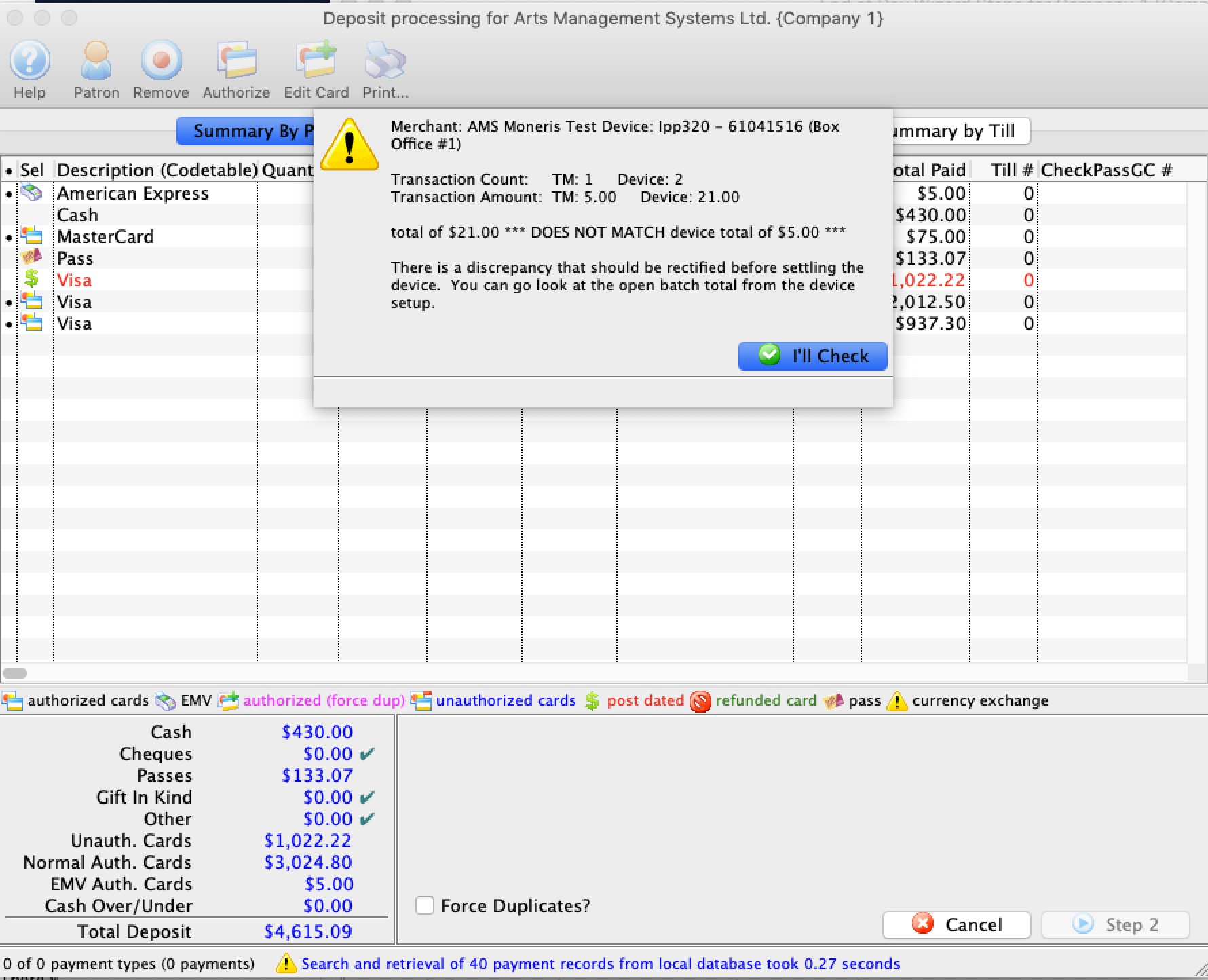Click the CheckPassGC # column header
The width and height of the screenshot is (1208, 980).
click(x=1106, y=170)
